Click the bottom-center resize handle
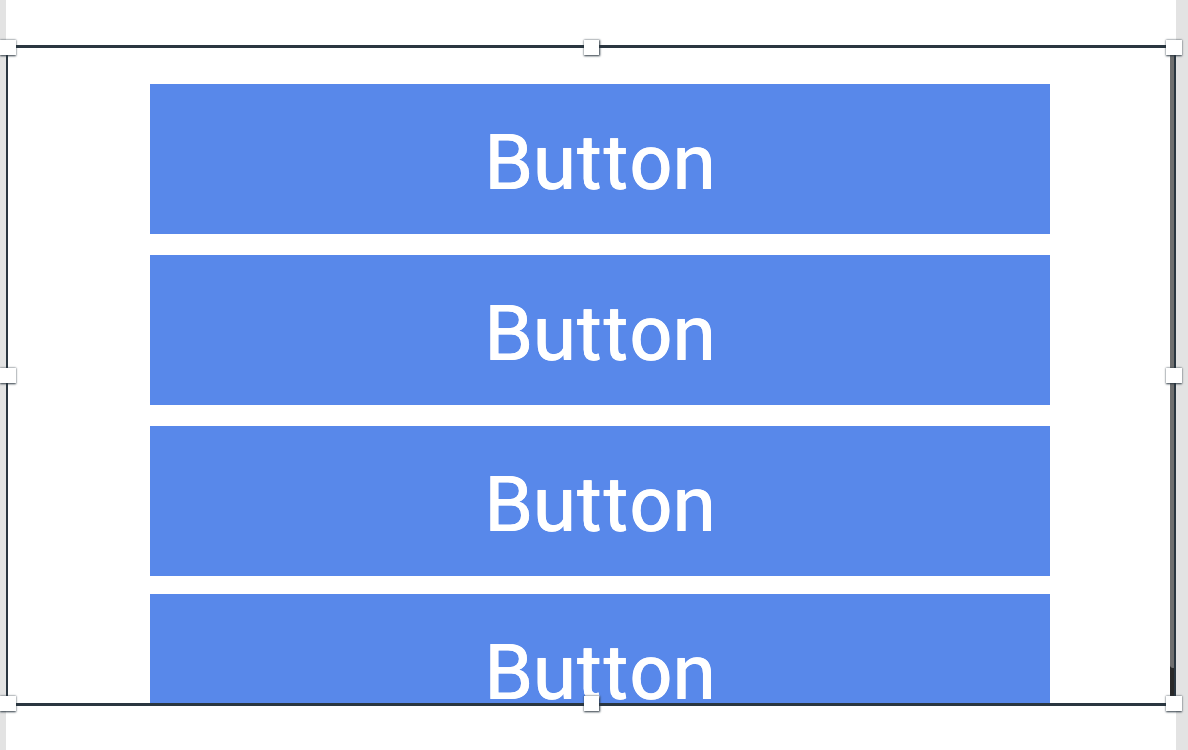1188x750 pixels. (591, 703)
